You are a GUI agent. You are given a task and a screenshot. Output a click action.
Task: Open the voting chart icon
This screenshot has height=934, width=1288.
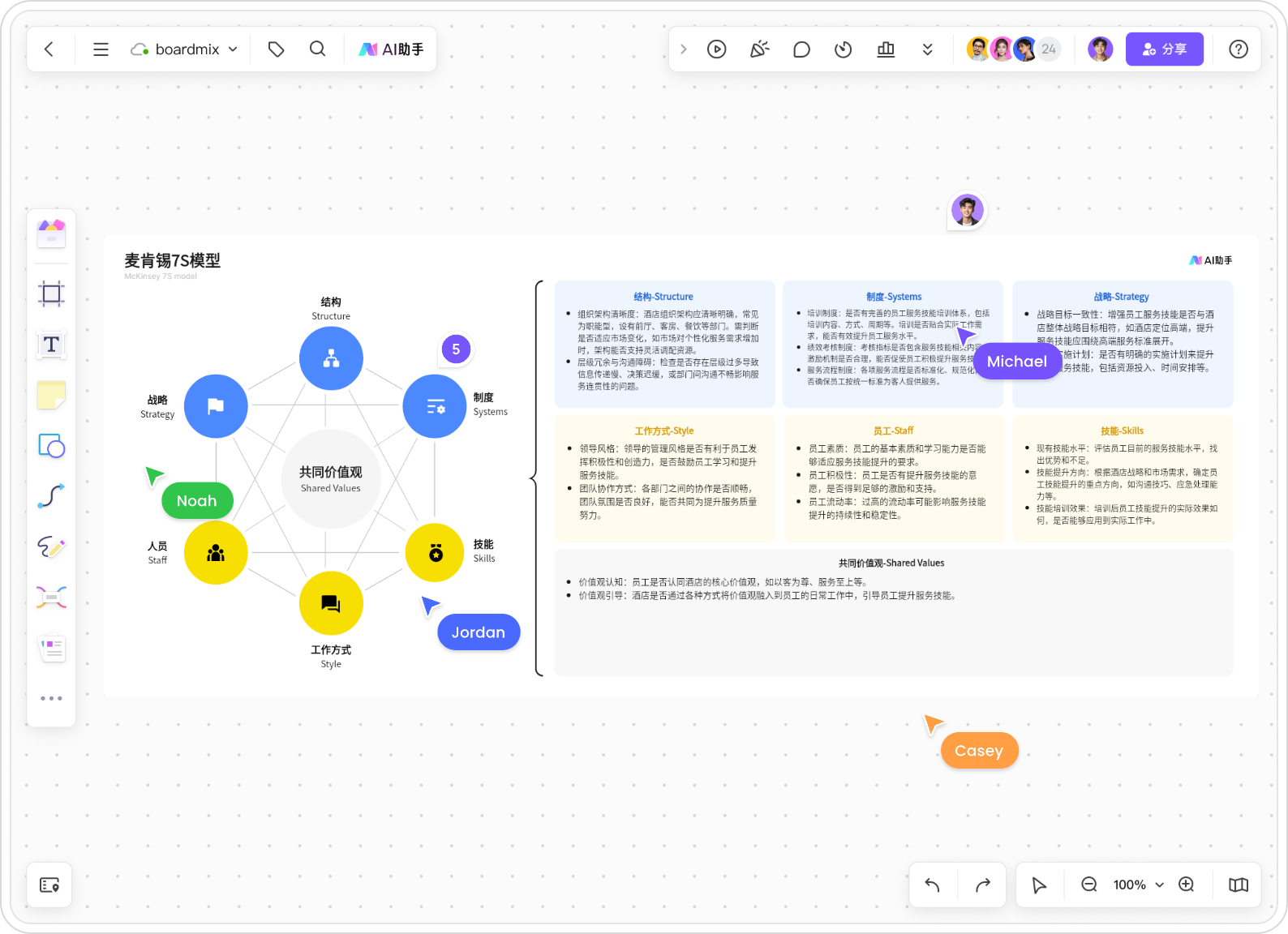[x=886, y=49]
